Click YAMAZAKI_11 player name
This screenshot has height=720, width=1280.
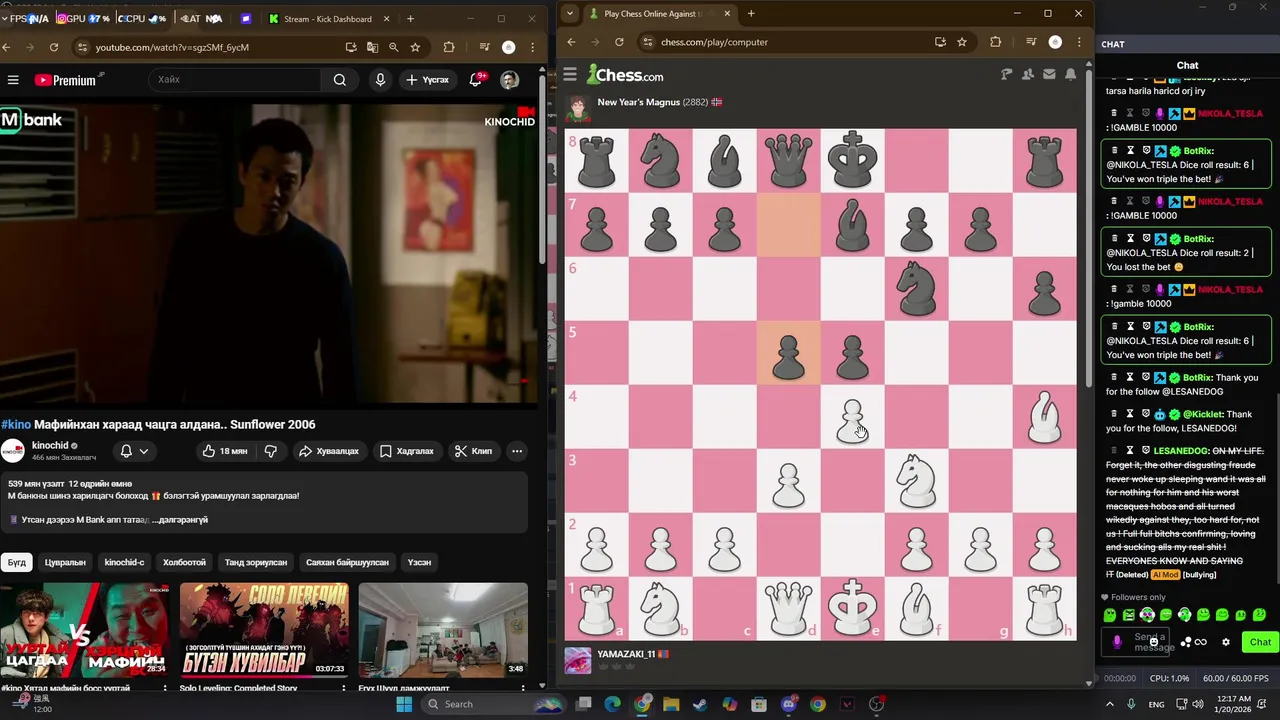click(626, 654)
